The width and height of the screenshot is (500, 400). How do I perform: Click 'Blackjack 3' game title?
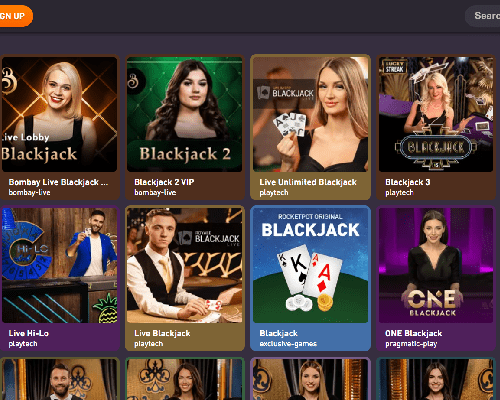coord(408,182)
